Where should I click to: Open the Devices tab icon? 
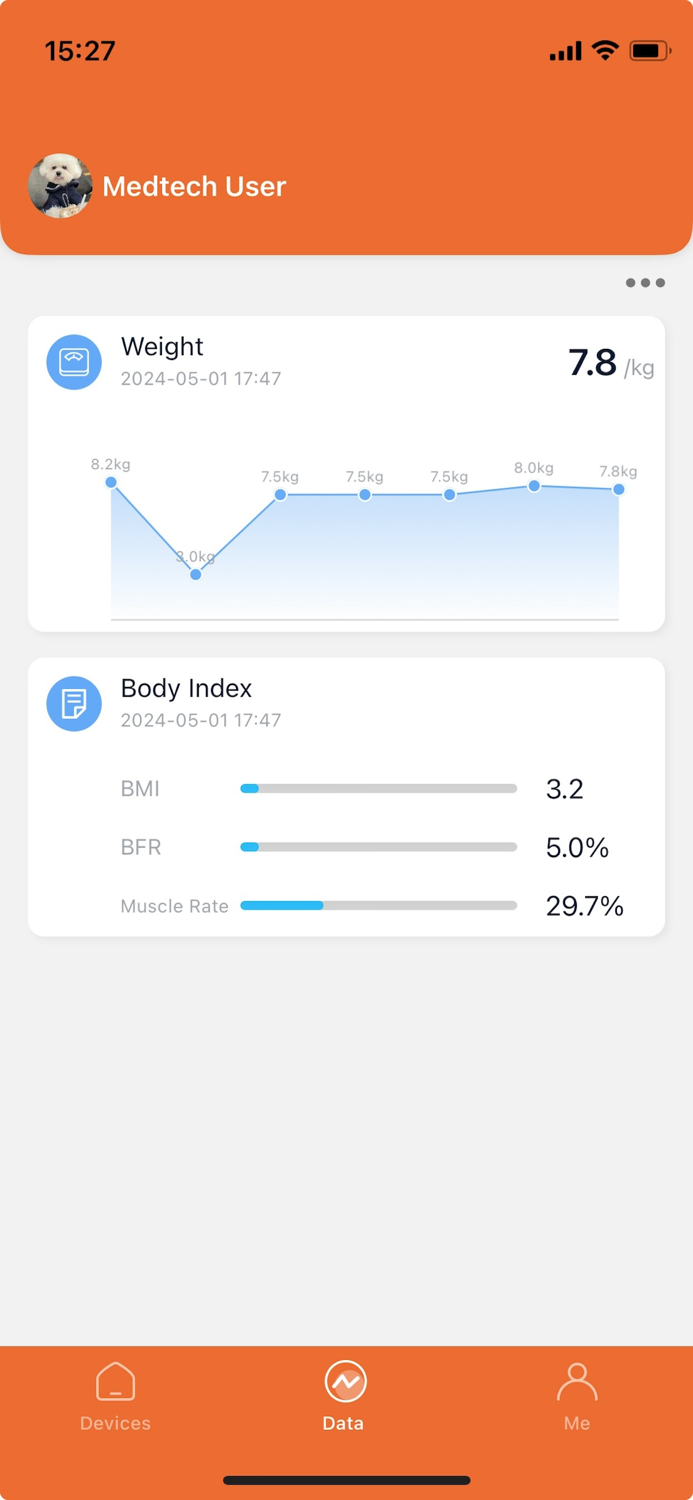pyautogui.click(x=115, y=1382)
